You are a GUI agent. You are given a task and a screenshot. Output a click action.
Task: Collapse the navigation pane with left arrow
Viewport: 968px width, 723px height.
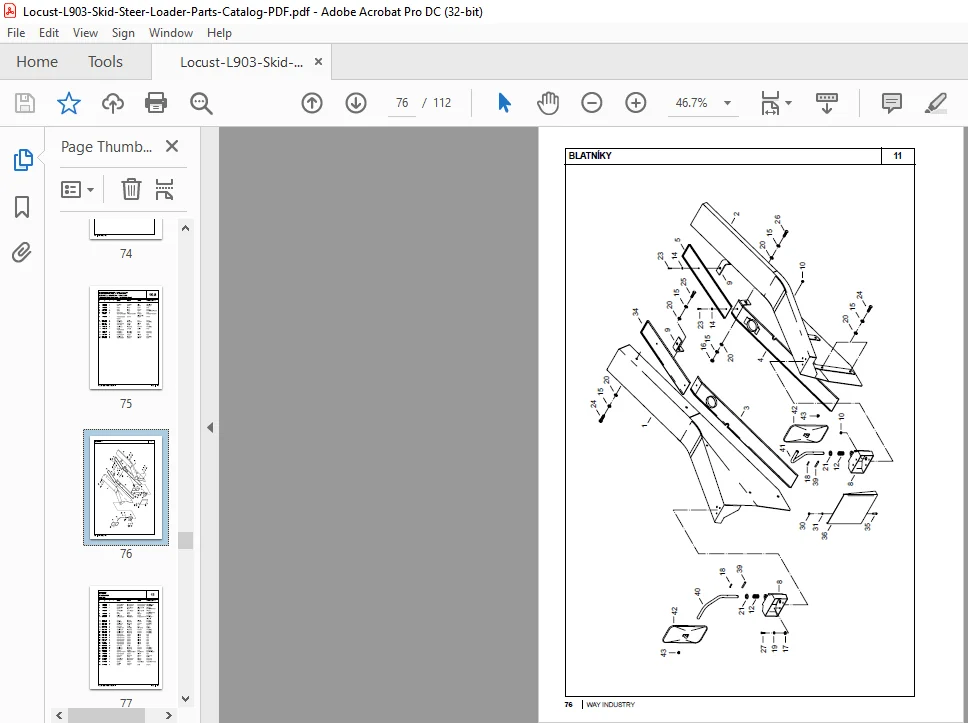tap(210, 427)
